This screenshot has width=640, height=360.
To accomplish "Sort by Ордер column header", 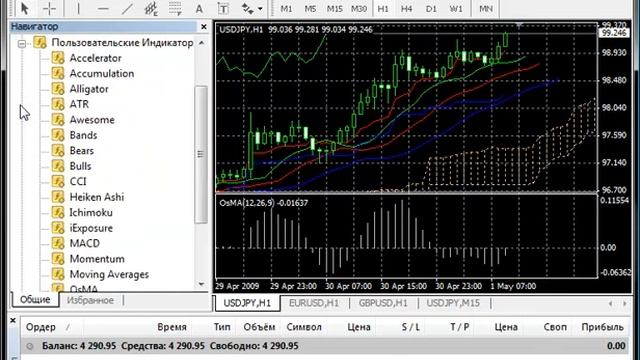I will 41,327.
